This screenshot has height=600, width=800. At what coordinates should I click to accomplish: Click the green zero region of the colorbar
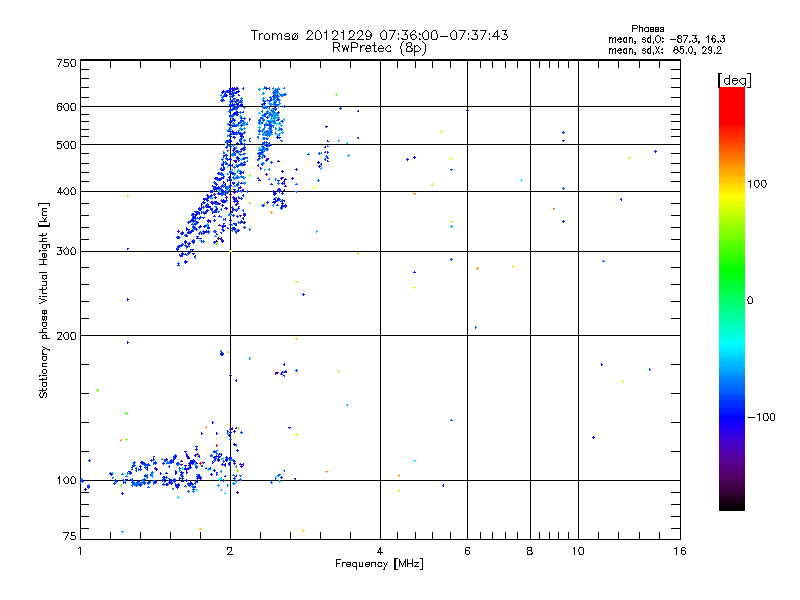[732, 300]
